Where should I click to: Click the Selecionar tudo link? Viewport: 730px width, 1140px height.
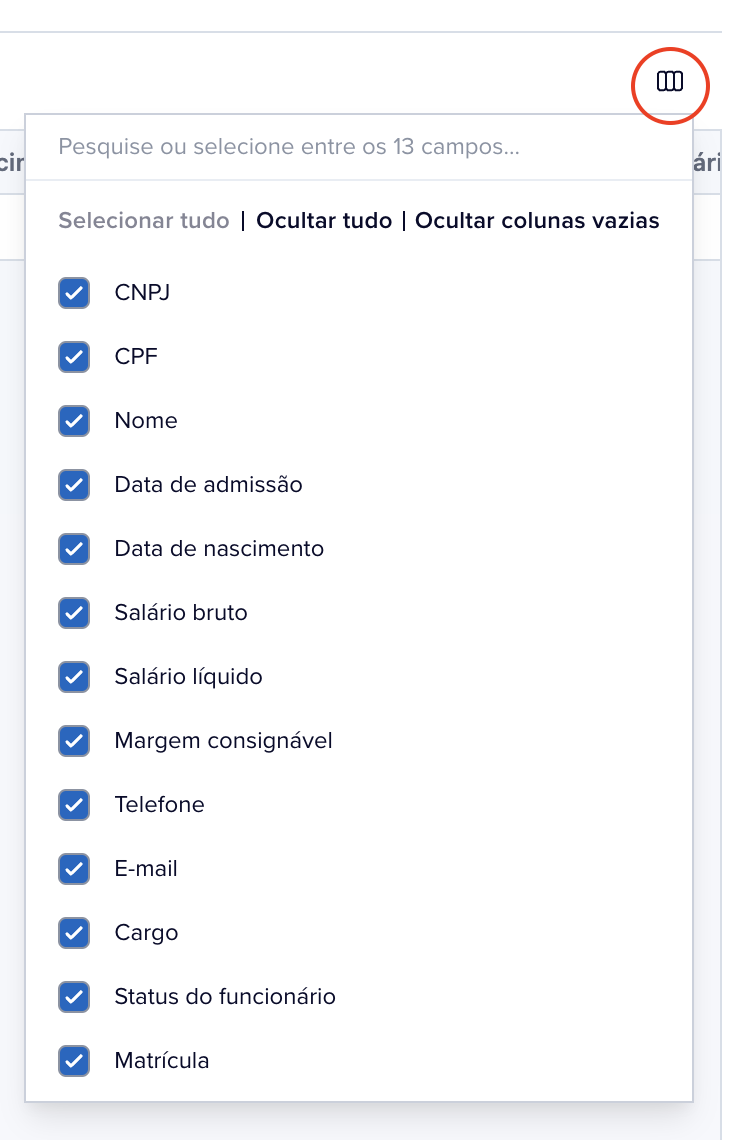pyautogui.click(x=144, y=221)
